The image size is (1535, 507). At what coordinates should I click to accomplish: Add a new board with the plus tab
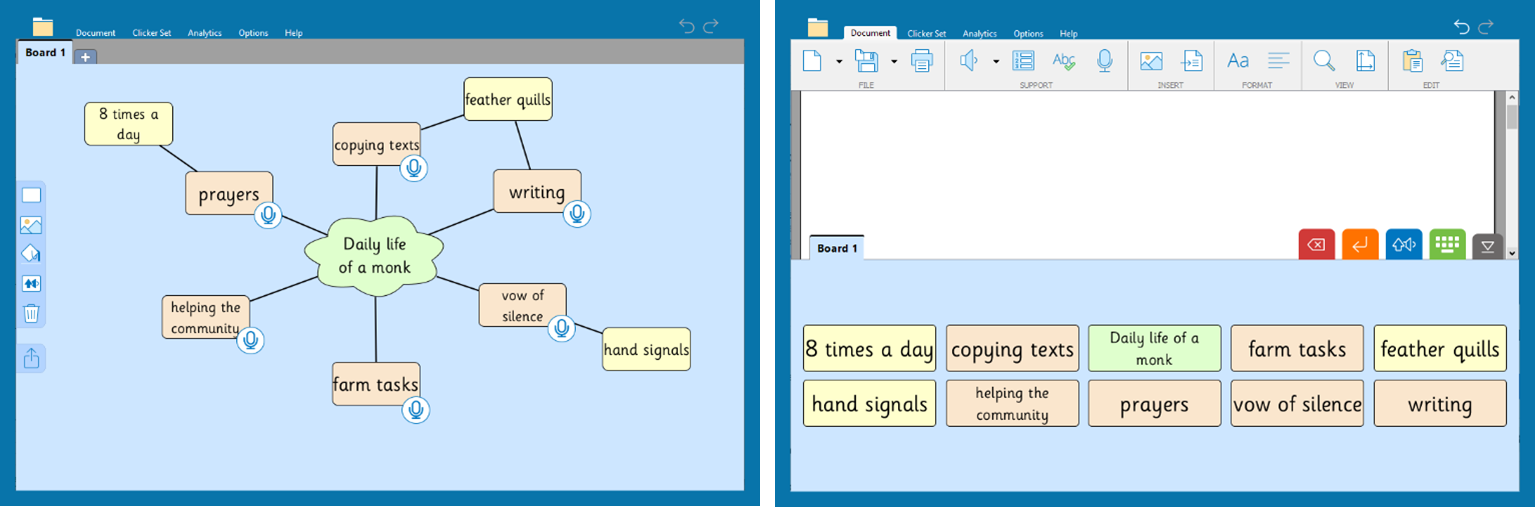tap(86, 57)
